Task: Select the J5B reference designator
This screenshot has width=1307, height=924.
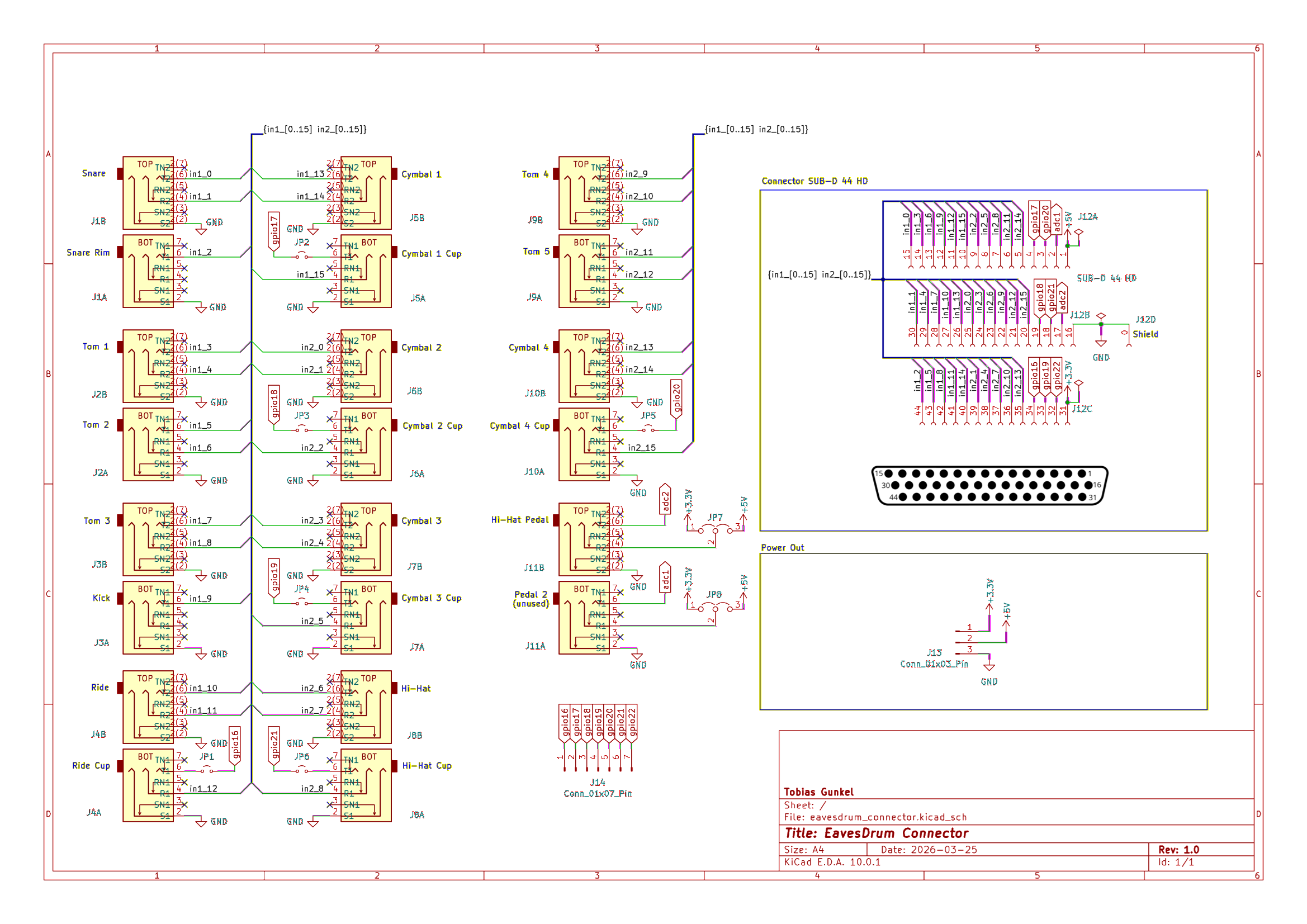Action: [x=417, y=218]
